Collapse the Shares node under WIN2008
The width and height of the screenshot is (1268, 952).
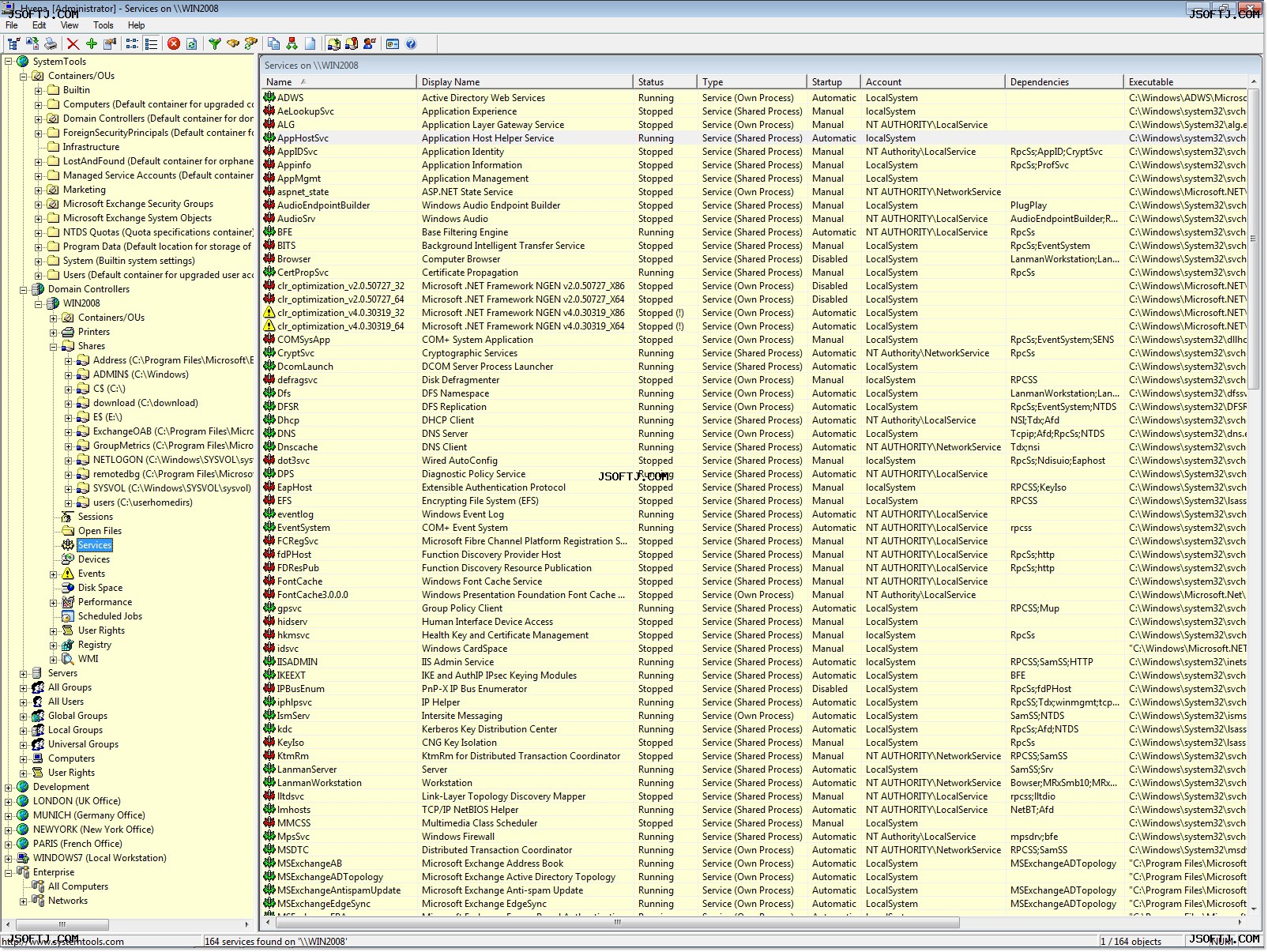[54, 346]
